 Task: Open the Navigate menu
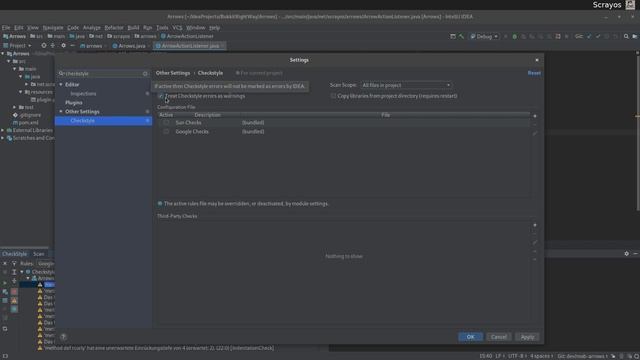pos(53,28)
